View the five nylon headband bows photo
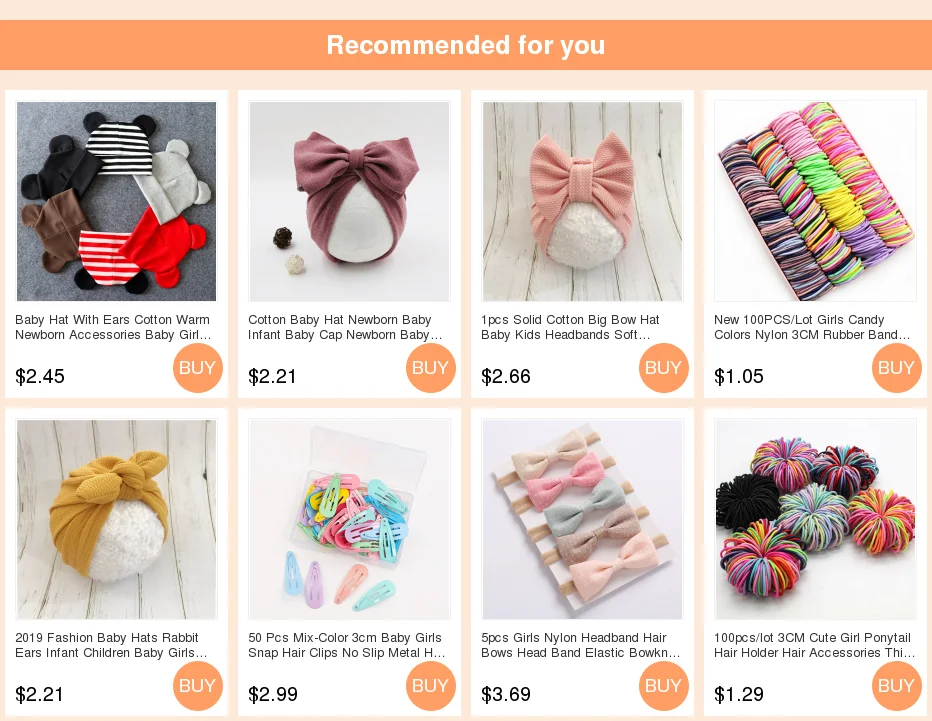 (582, 520)
